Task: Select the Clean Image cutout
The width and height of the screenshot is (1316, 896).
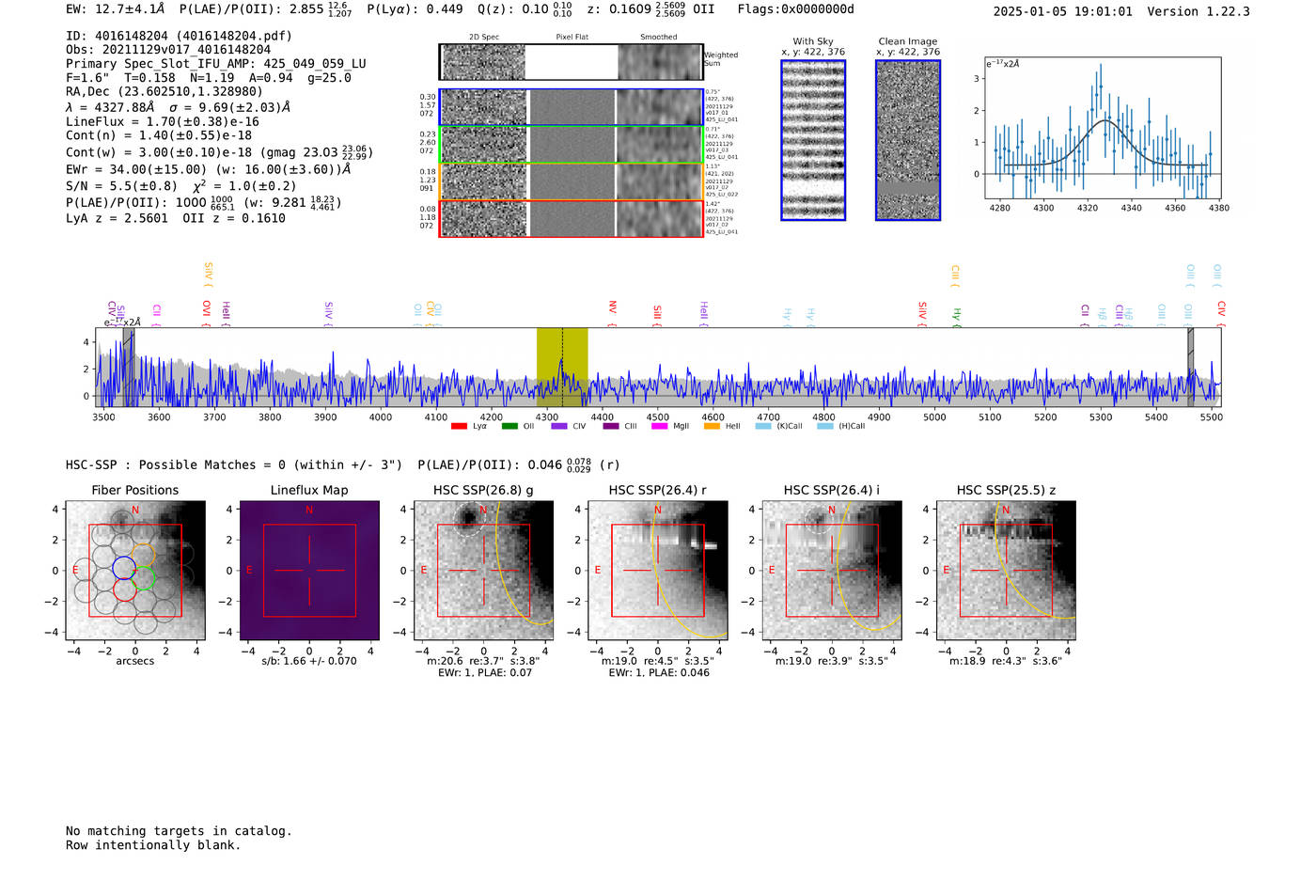Action: click(x=908, y=140)
